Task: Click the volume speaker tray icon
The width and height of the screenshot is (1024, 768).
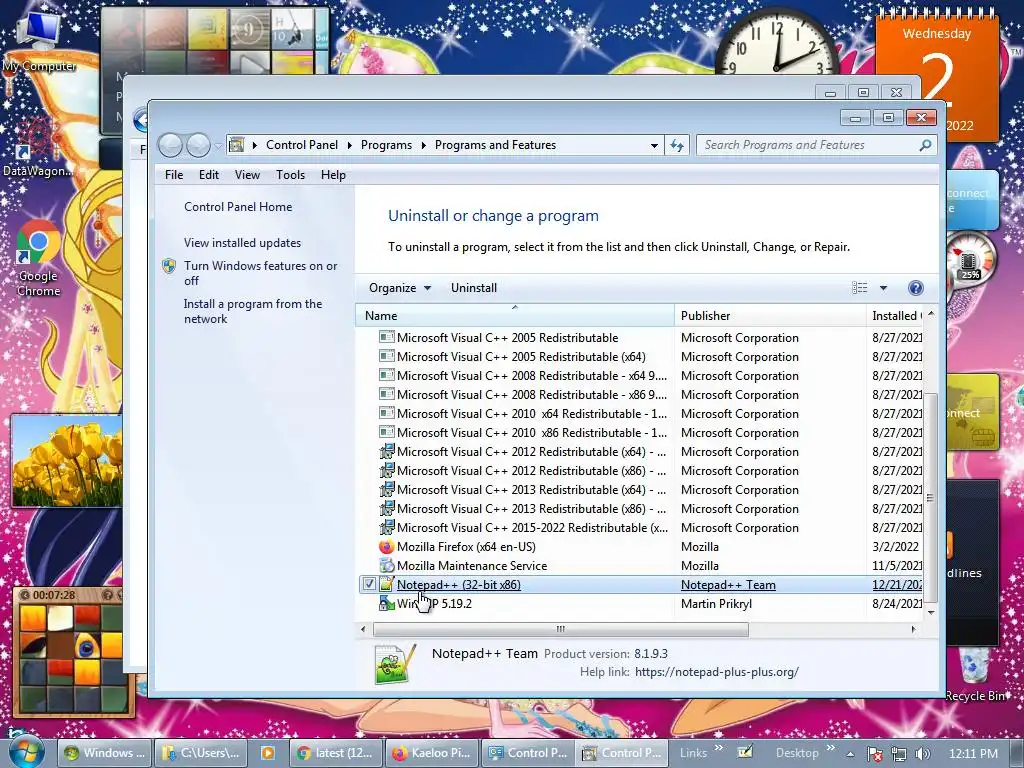Action: [x=923, y=754]
